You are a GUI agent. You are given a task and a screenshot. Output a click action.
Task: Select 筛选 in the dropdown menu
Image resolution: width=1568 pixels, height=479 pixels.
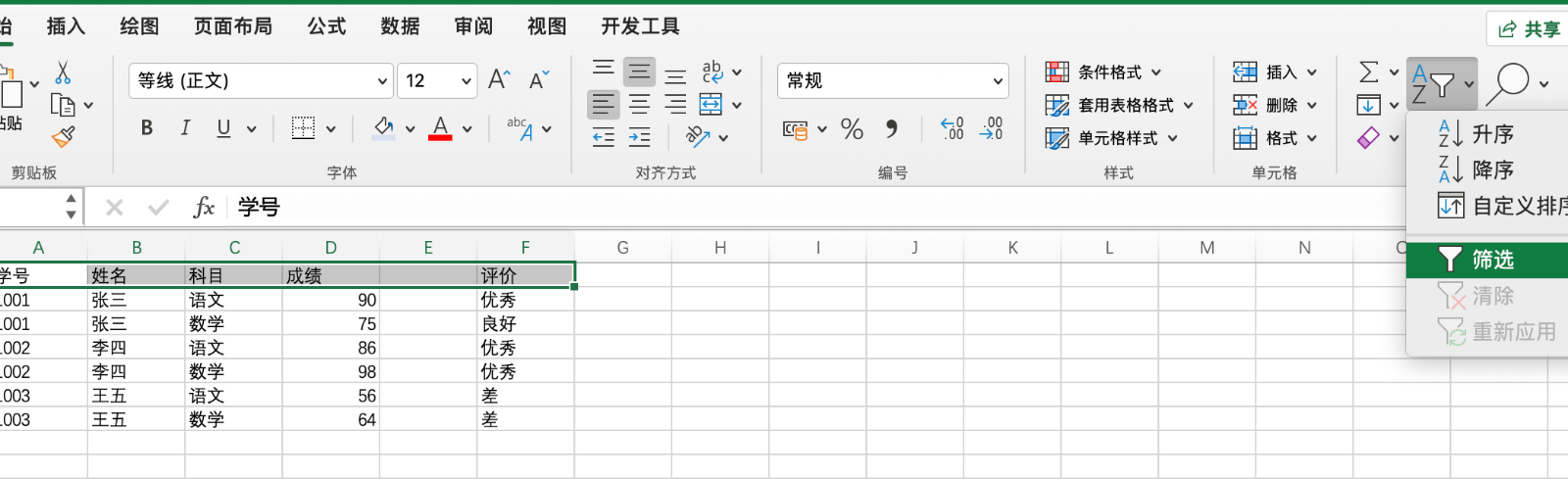point(1488,260)
